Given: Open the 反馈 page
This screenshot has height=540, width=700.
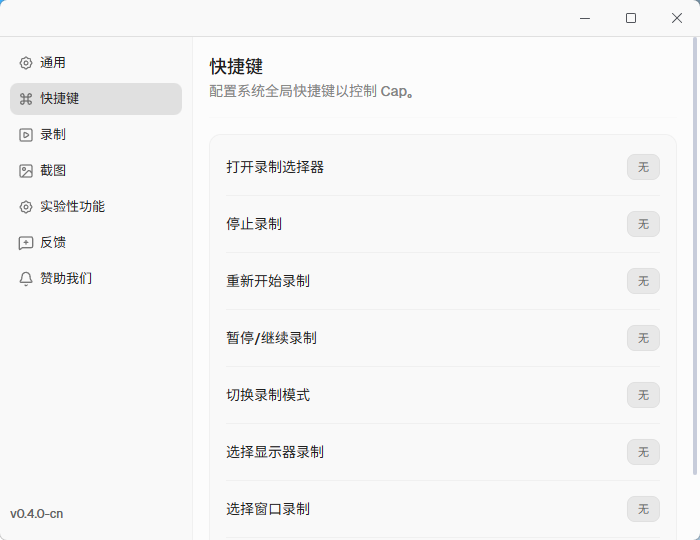Looking at the screenshot, I should 96,243.
